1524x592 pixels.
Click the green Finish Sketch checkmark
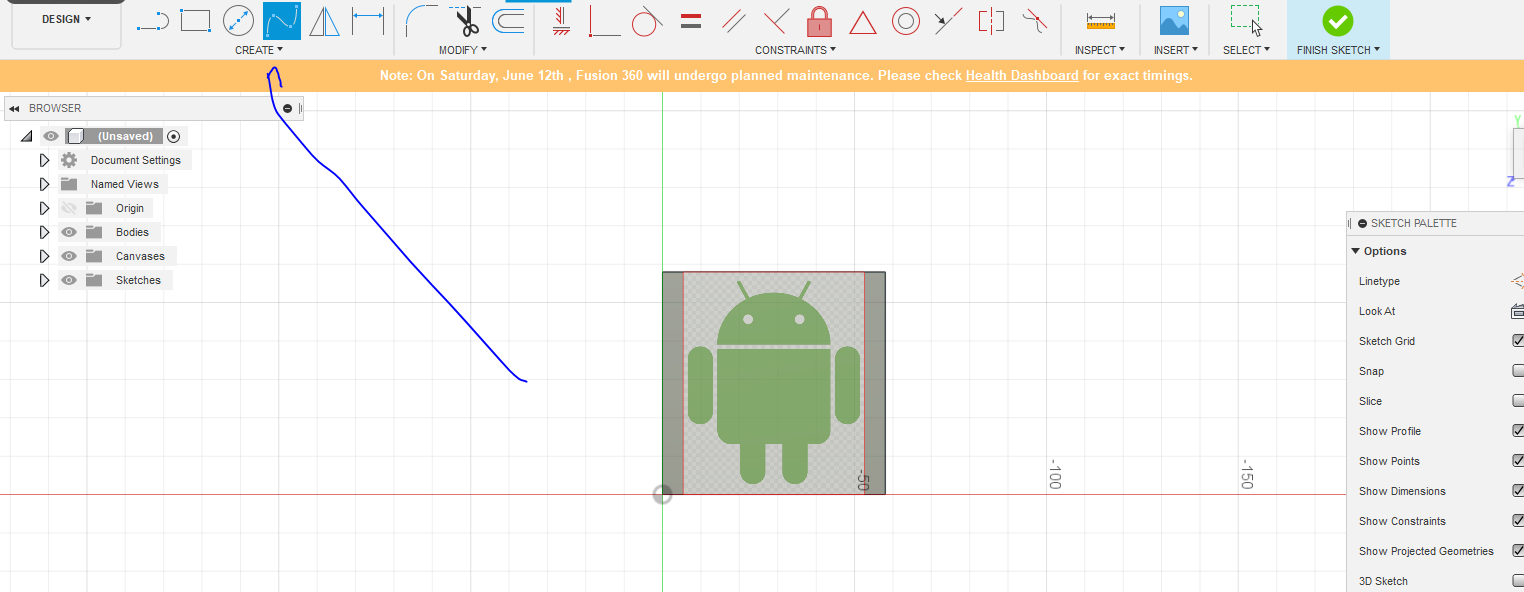[1337, 20]
